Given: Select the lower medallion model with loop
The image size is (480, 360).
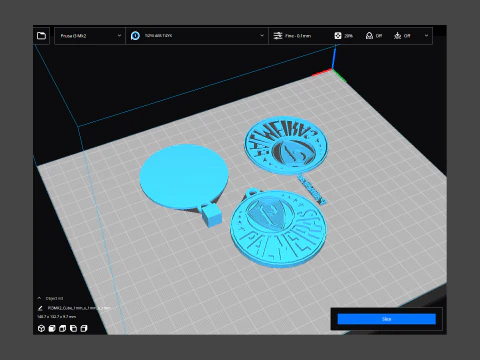Looking at the screenshot, I should 279,228.
